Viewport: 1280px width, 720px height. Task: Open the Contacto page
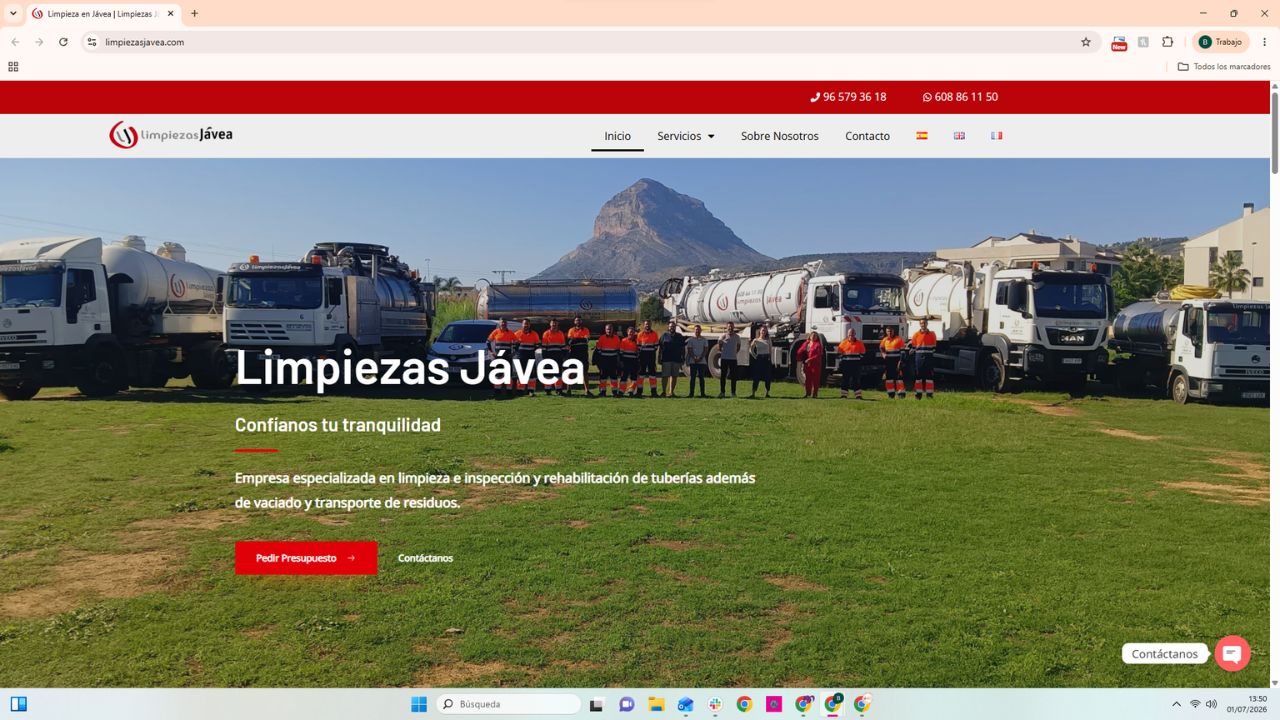pos(867,136)
